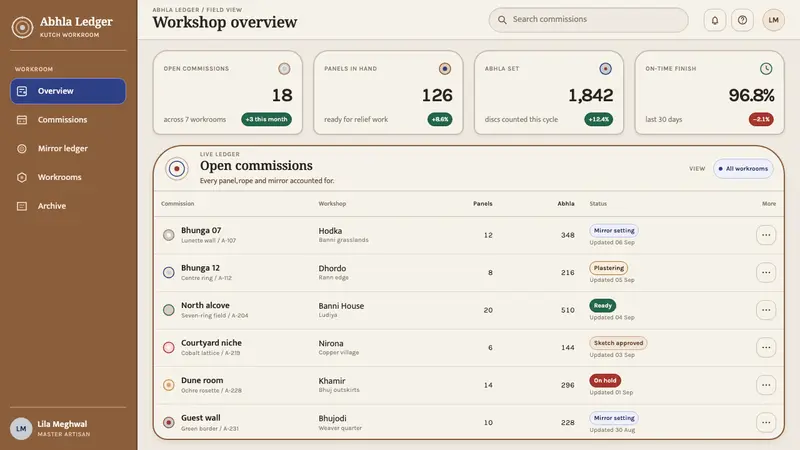Click Guest wall's Mirror setting pill

[x=614, y=418]
